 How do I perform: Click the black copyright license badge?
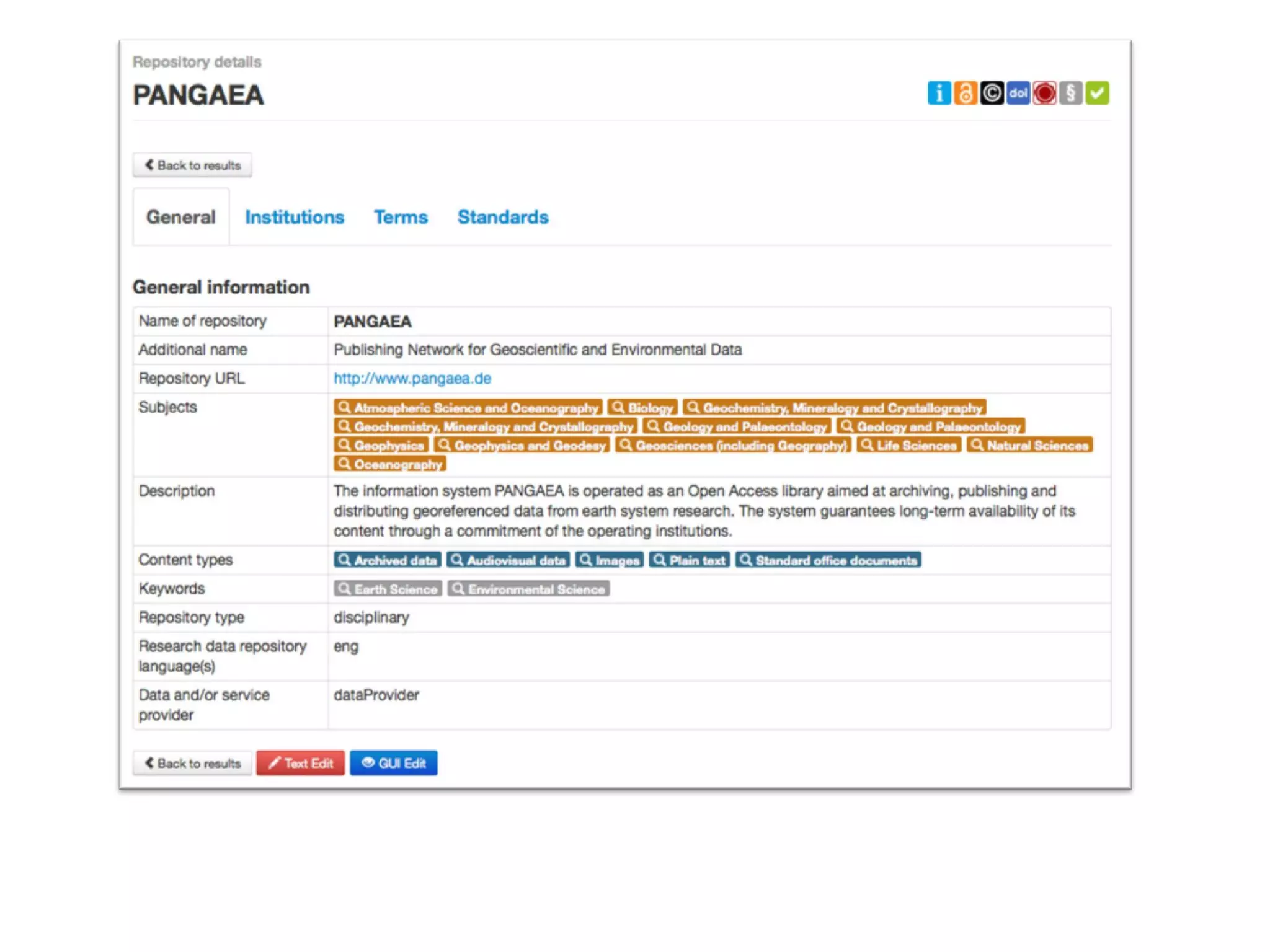(992, 94)
